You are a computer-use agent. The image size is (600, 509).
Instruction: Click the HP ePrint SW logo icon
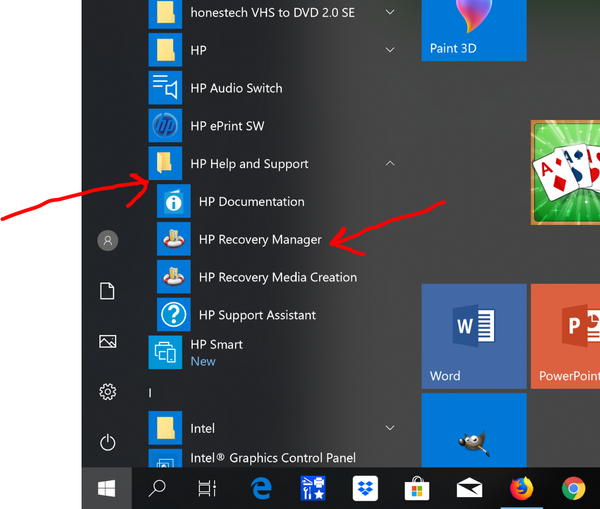tap(165, 126)
